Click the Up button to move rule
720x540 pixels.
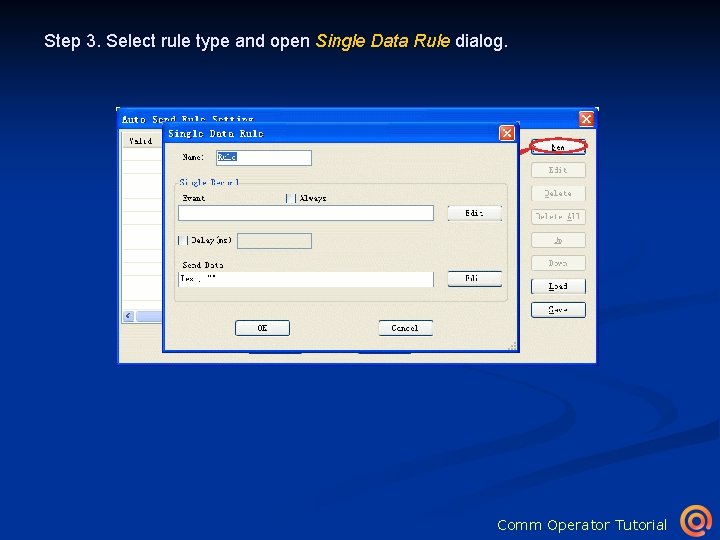click(x=558, y=240)
